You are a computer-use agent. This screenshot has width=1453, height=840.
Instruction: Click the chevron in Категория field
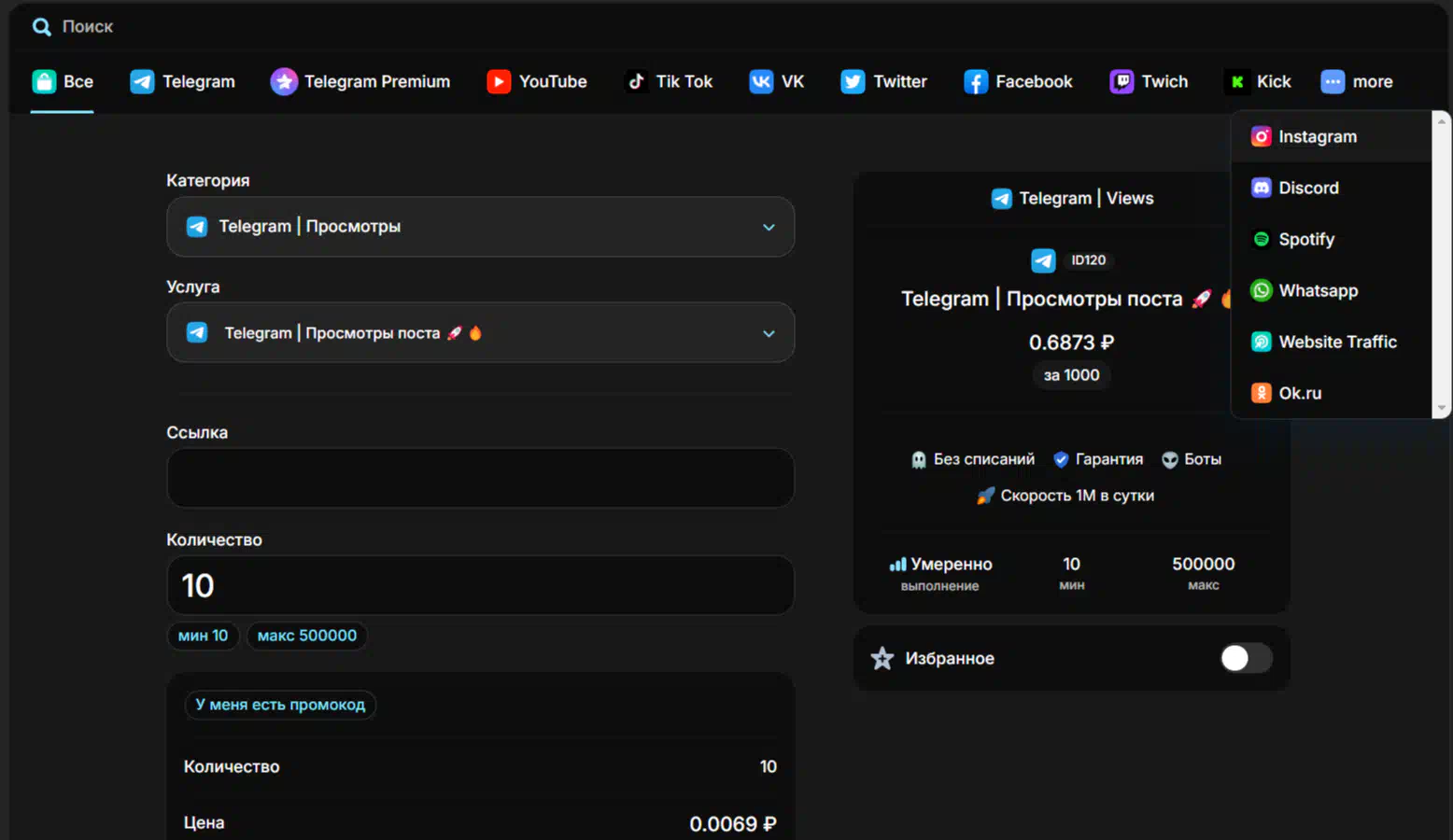click(769, 227)
